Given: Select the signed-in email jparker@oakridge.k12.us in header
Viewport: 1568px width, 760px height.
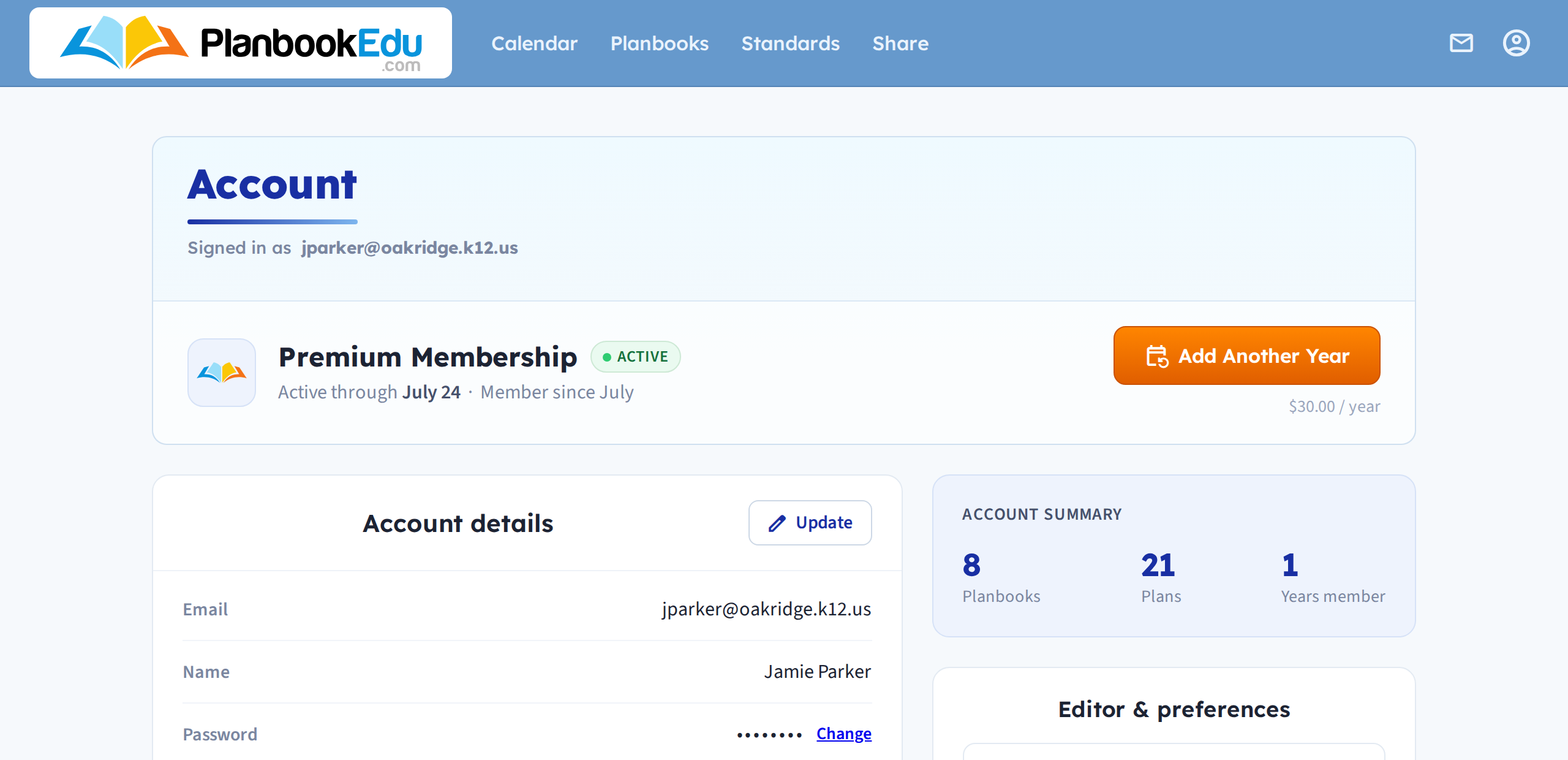Looking at the screenshot, I should (410, 248).
